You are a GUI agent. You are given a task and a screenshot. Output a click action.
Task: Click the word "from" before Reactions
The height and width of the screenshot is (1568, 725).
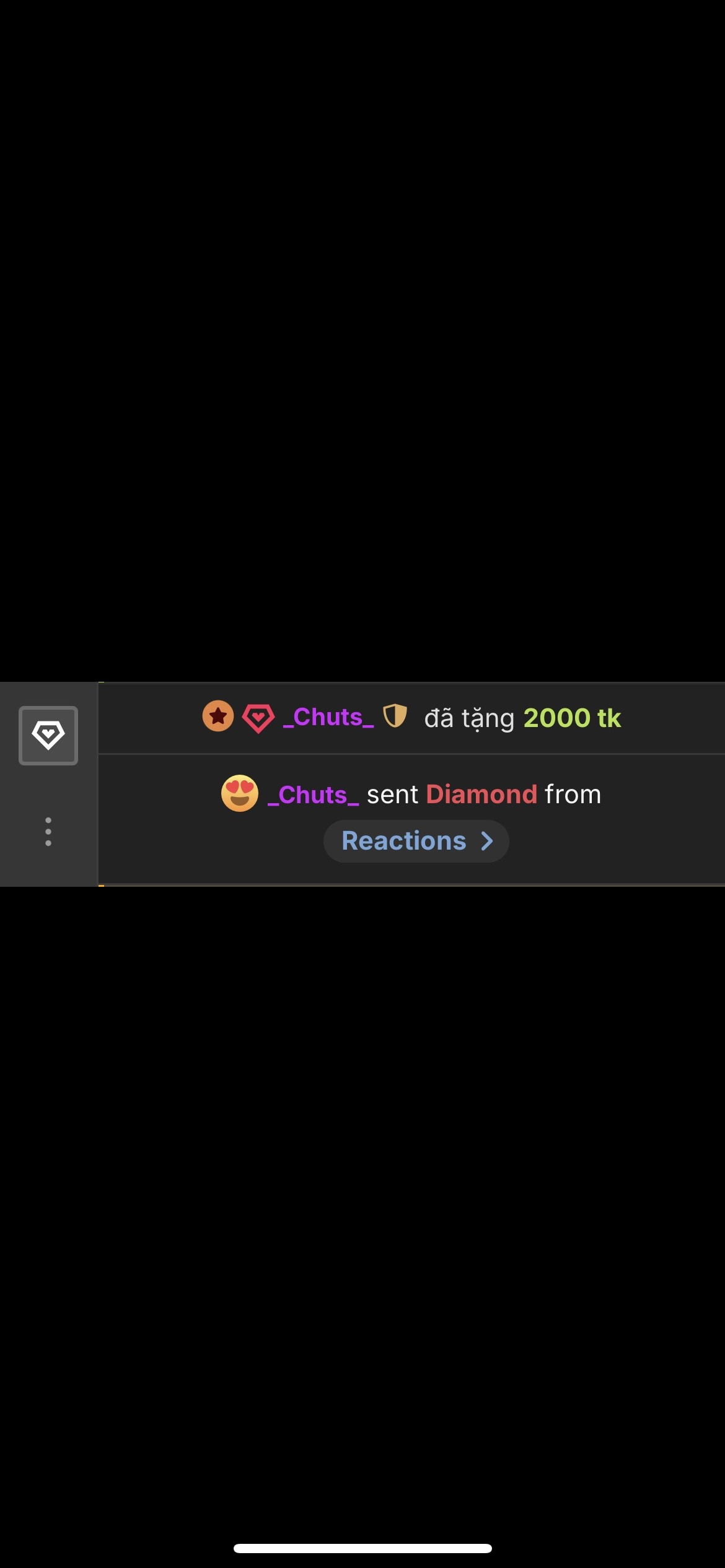[573, 795]
